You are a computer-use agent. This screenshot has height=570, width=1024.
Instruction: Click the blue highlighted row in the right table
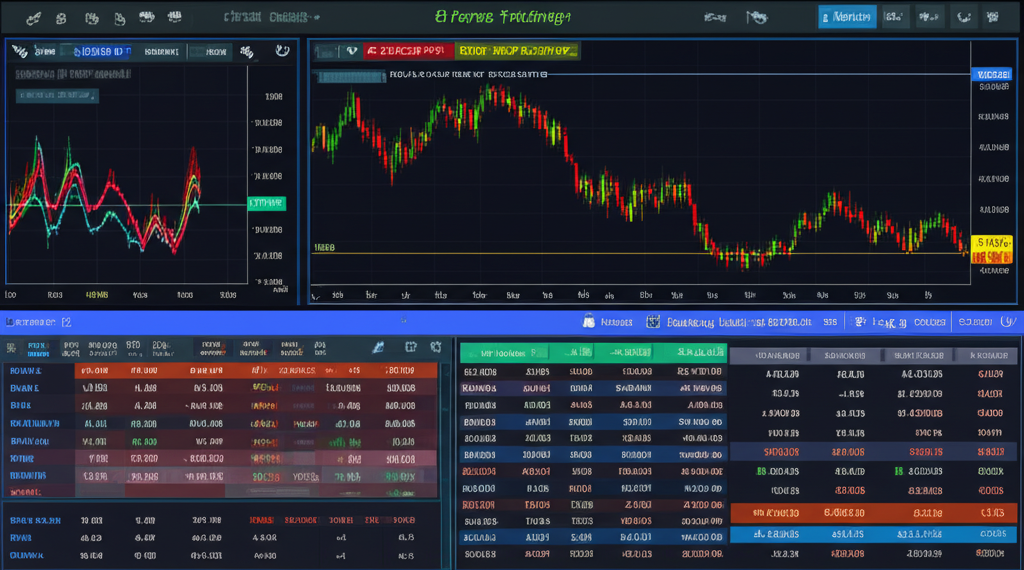(873, 533)
